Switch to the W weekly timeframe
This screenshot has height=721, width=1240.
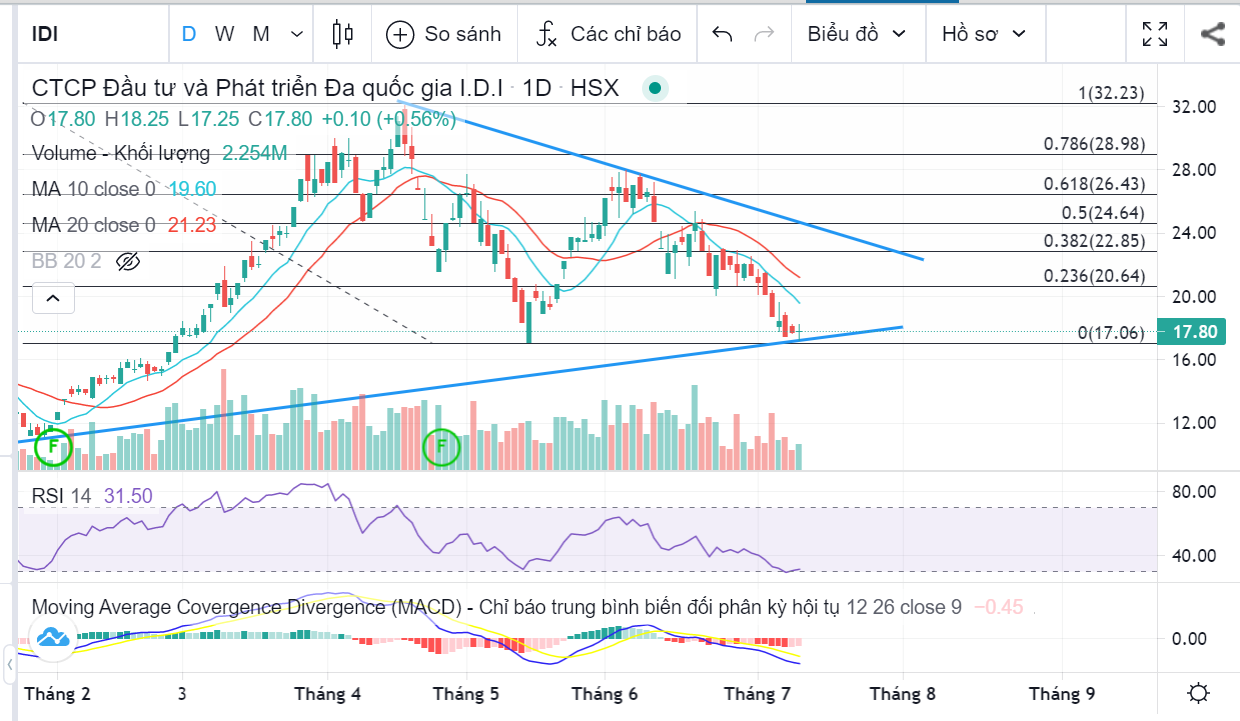224,34
